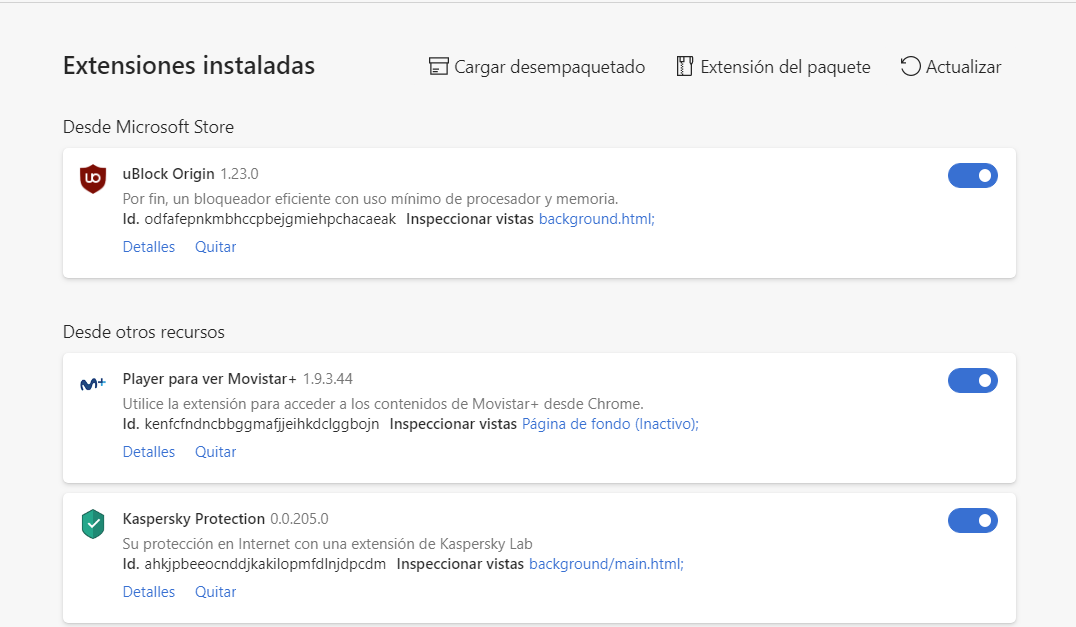This screenshot has height=627, width=1076.
Task: Click the Extensiones instaladas heading
Action: tap(189, 66)
